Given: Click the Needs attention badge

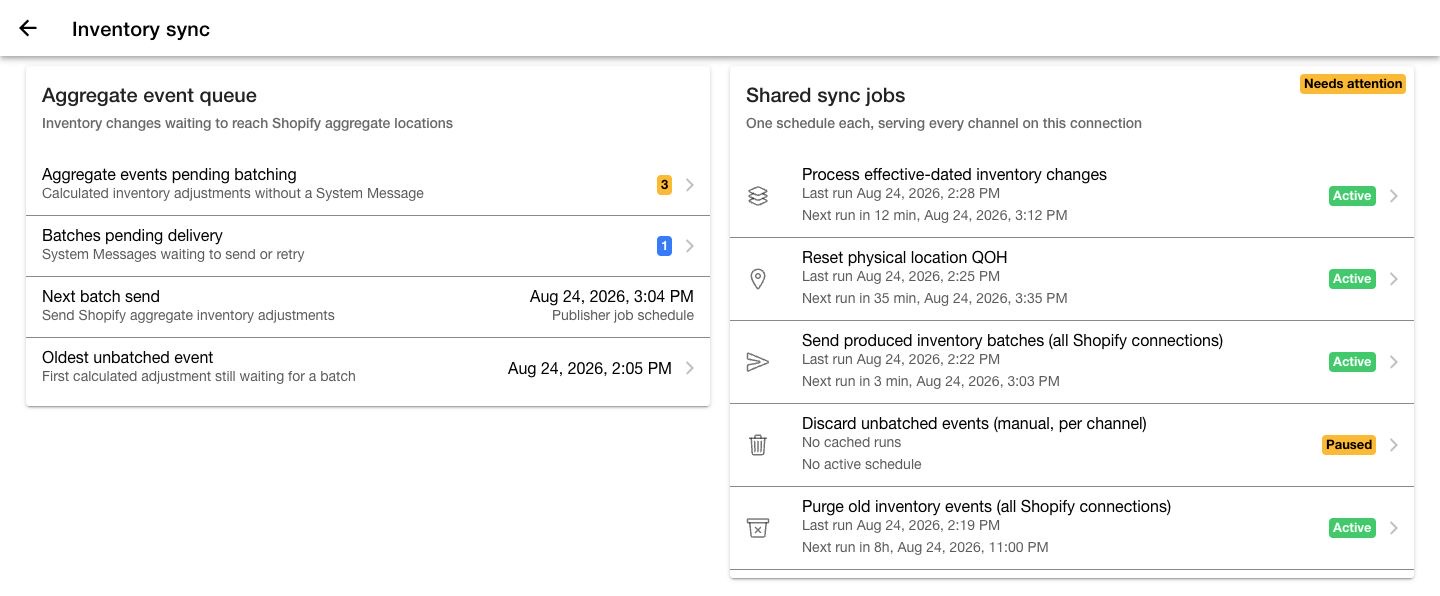Looking at the screenshot, I should (1353, 84).
